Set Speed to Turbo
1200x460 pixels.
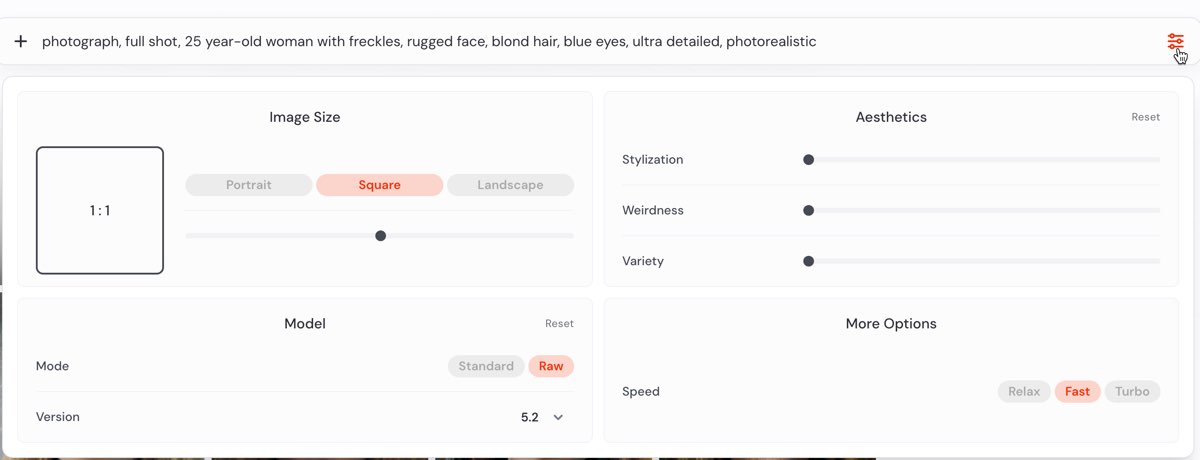pos(1132,391)
